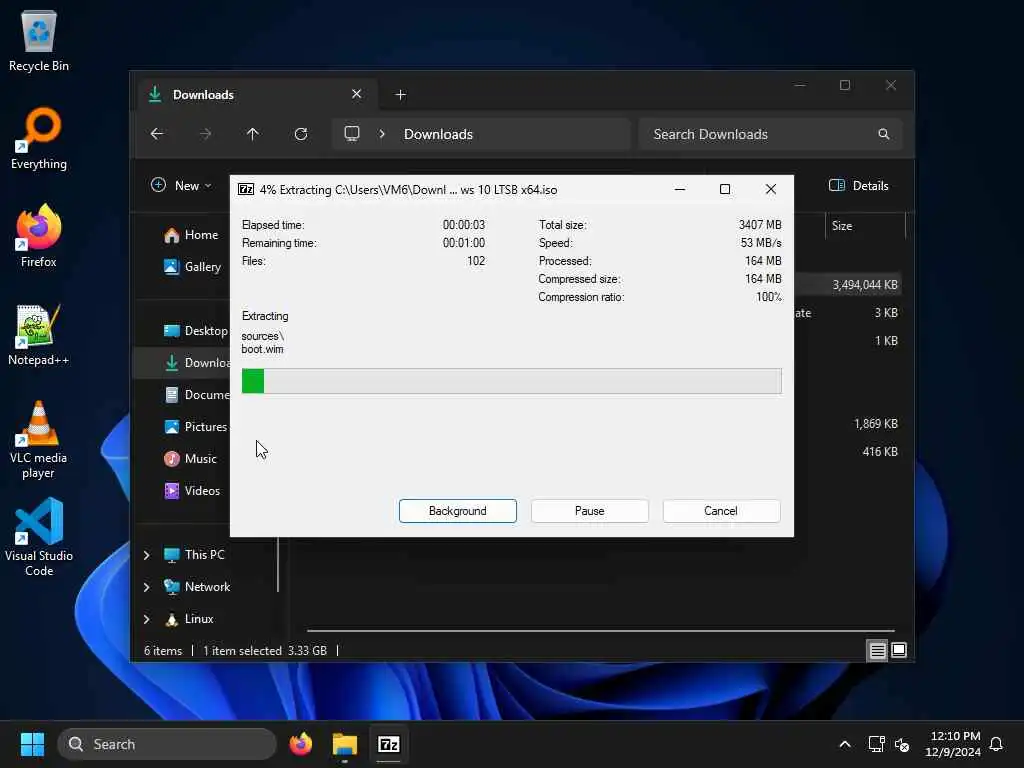Click the search magnifier icon in Explorer
This screenshot has height=768, width=1024.
pyautogui.click(x=884, y=134)
